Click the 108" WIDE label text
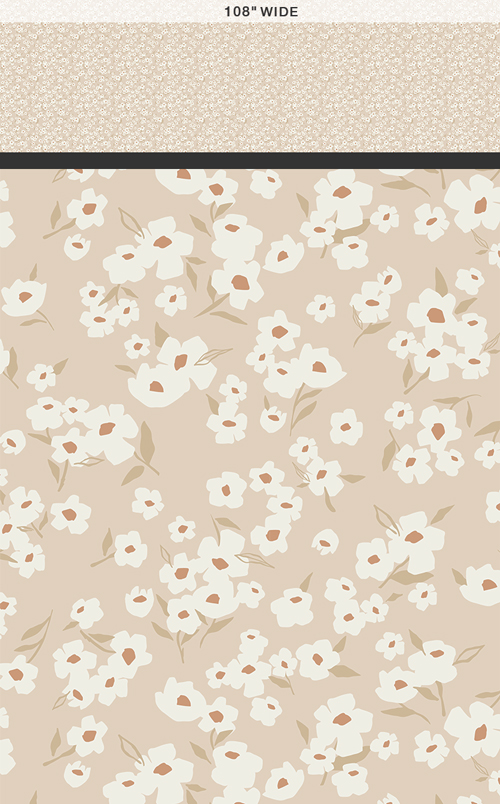This screenshot has height=804, width=500. [261, 11]
